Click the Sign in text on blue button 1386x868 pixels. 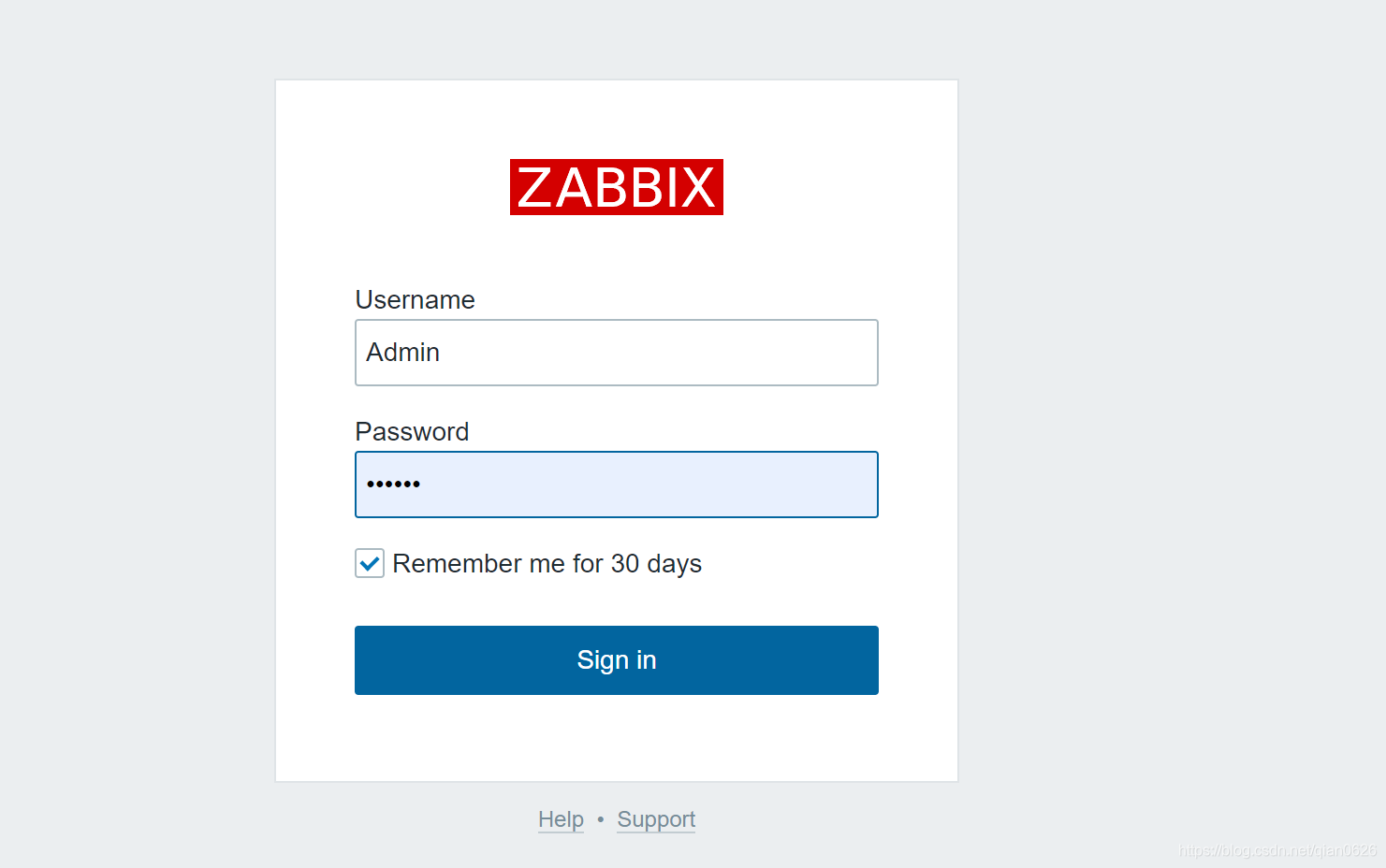tap(617, 660)
